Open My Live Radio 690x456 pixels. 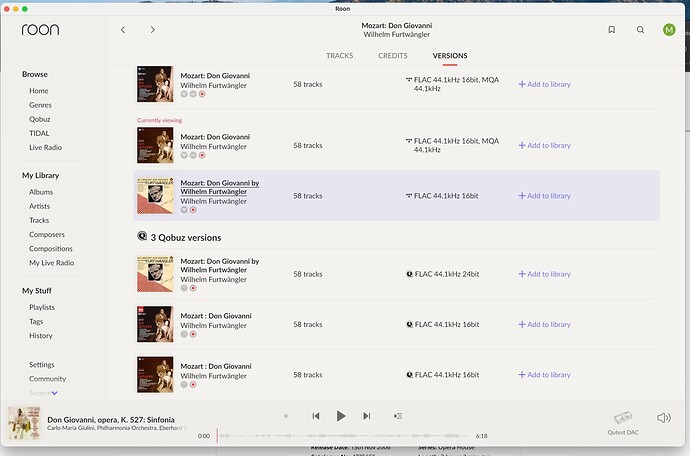click(51, 263)
